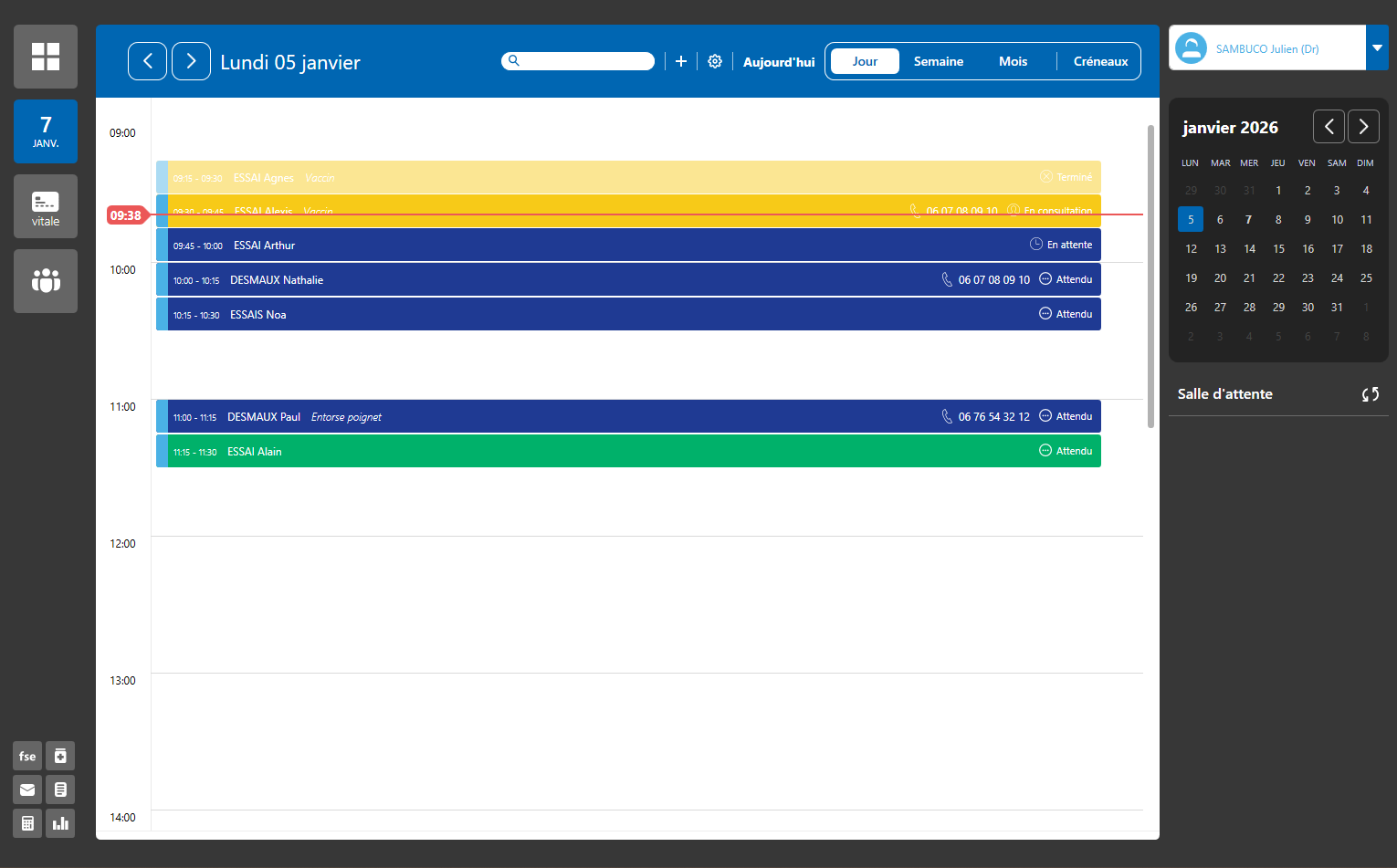Click the agenda search field
The height and width of the screenshot is (868, 1397).
584,61
